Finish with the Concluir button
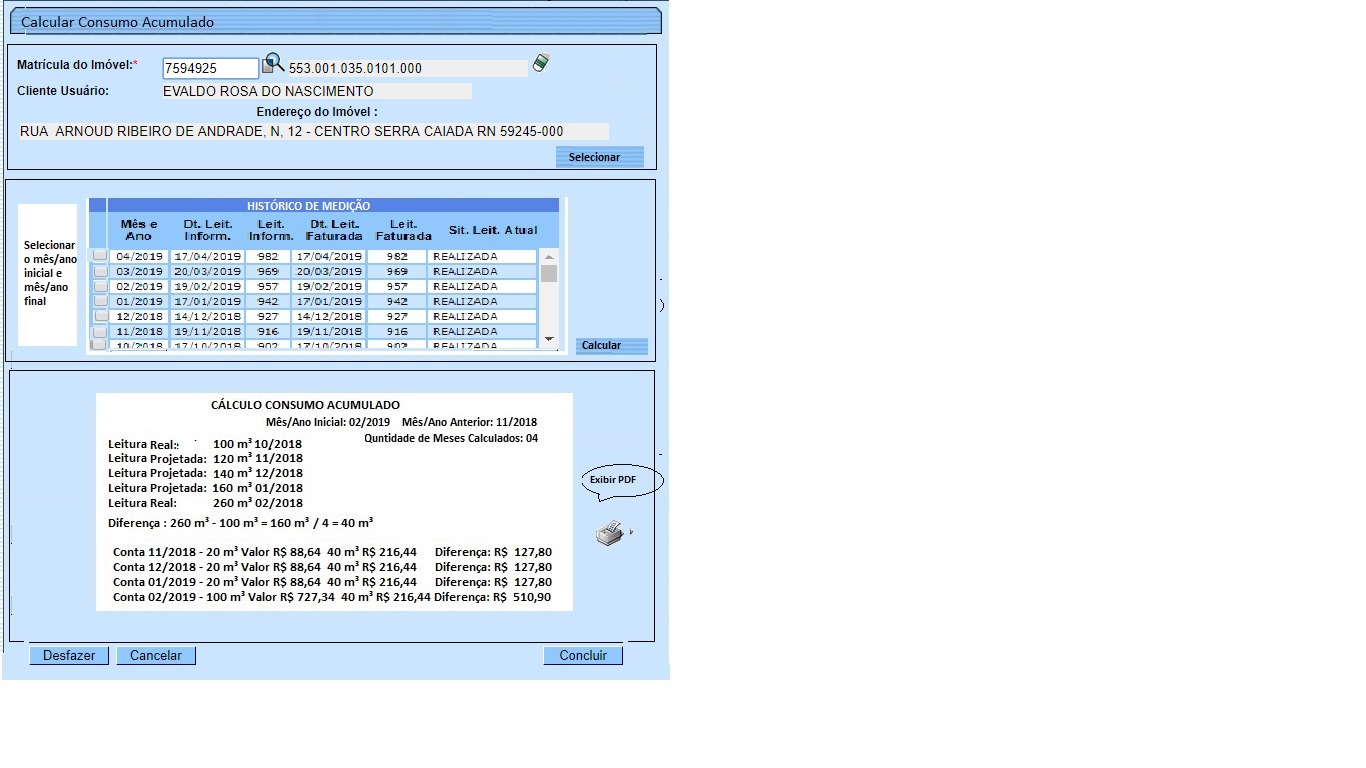 583,656
